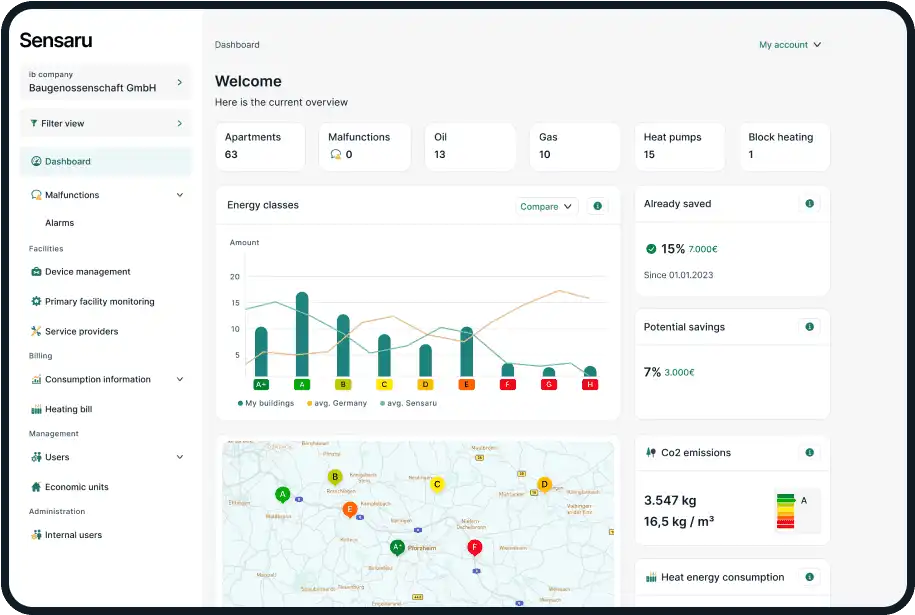Expand Filter view arrow

(x=180, y=123)
